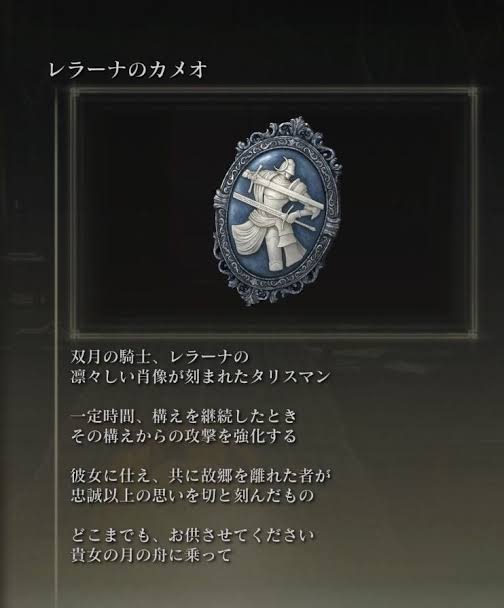Select the cameo talisman image
This screenshot has width=504, height=608.
[x=278, y=211]
